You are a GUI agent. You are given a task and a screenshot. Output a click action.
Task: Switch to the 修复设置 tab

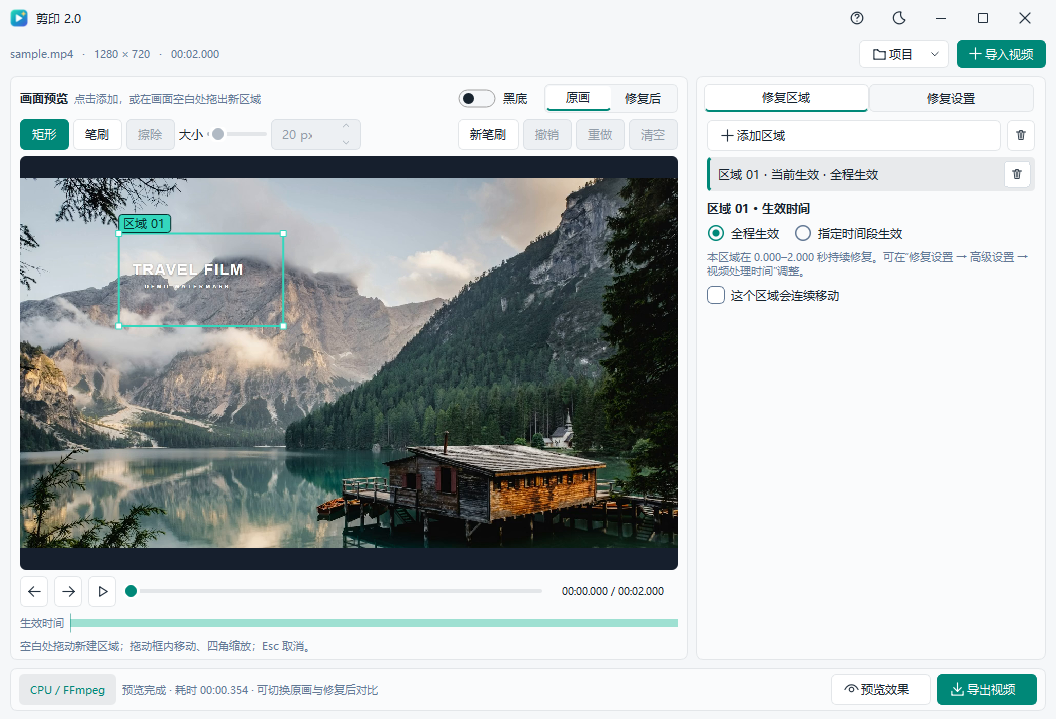tap(950, 98)
